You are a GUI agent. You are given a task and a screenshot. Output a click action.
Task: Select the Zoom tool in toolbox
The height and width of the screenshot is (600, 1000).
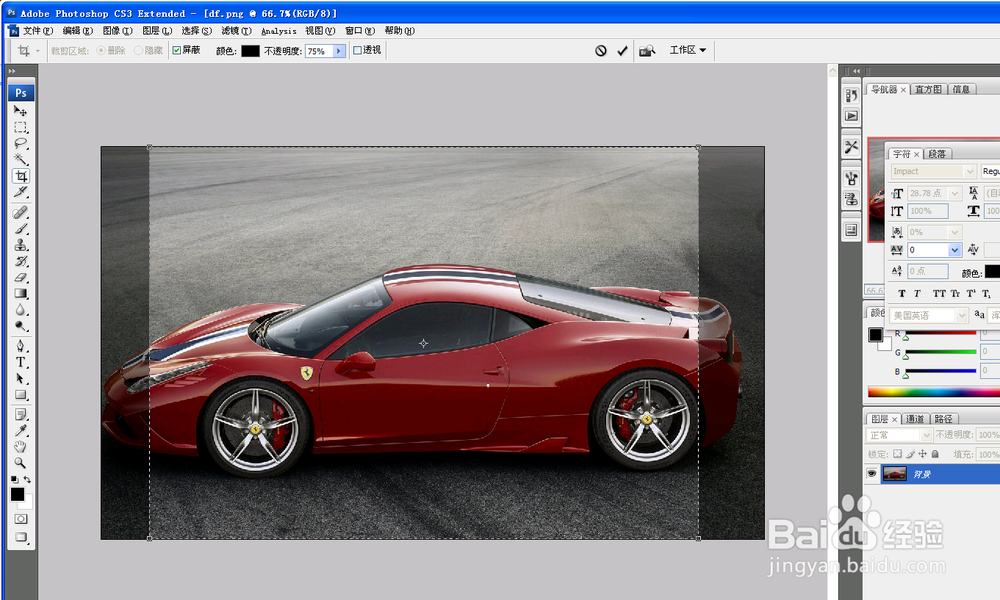(x=20, y=463)
